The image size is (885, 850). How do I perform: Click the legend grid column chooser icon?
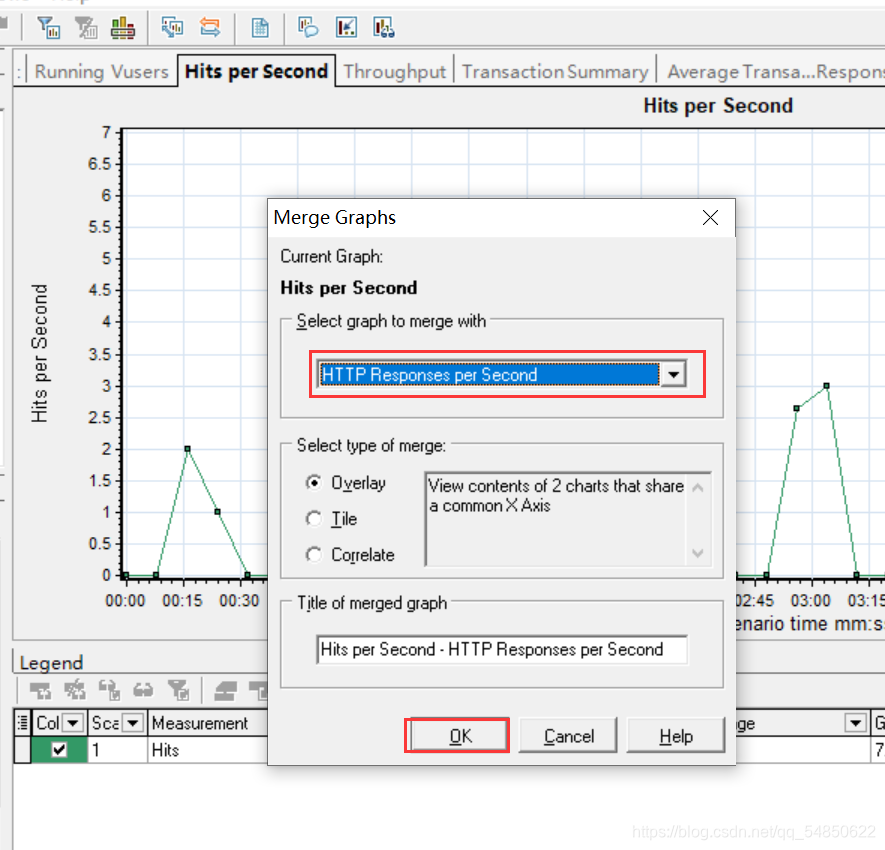tap(22, 722)
